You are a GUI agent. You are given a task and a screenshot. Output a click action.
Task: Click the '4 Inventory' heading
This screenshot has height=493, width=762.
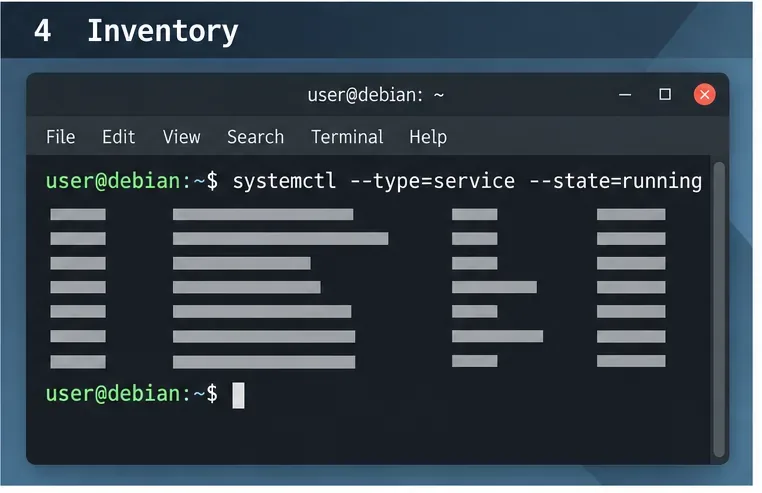click(136, 31)
